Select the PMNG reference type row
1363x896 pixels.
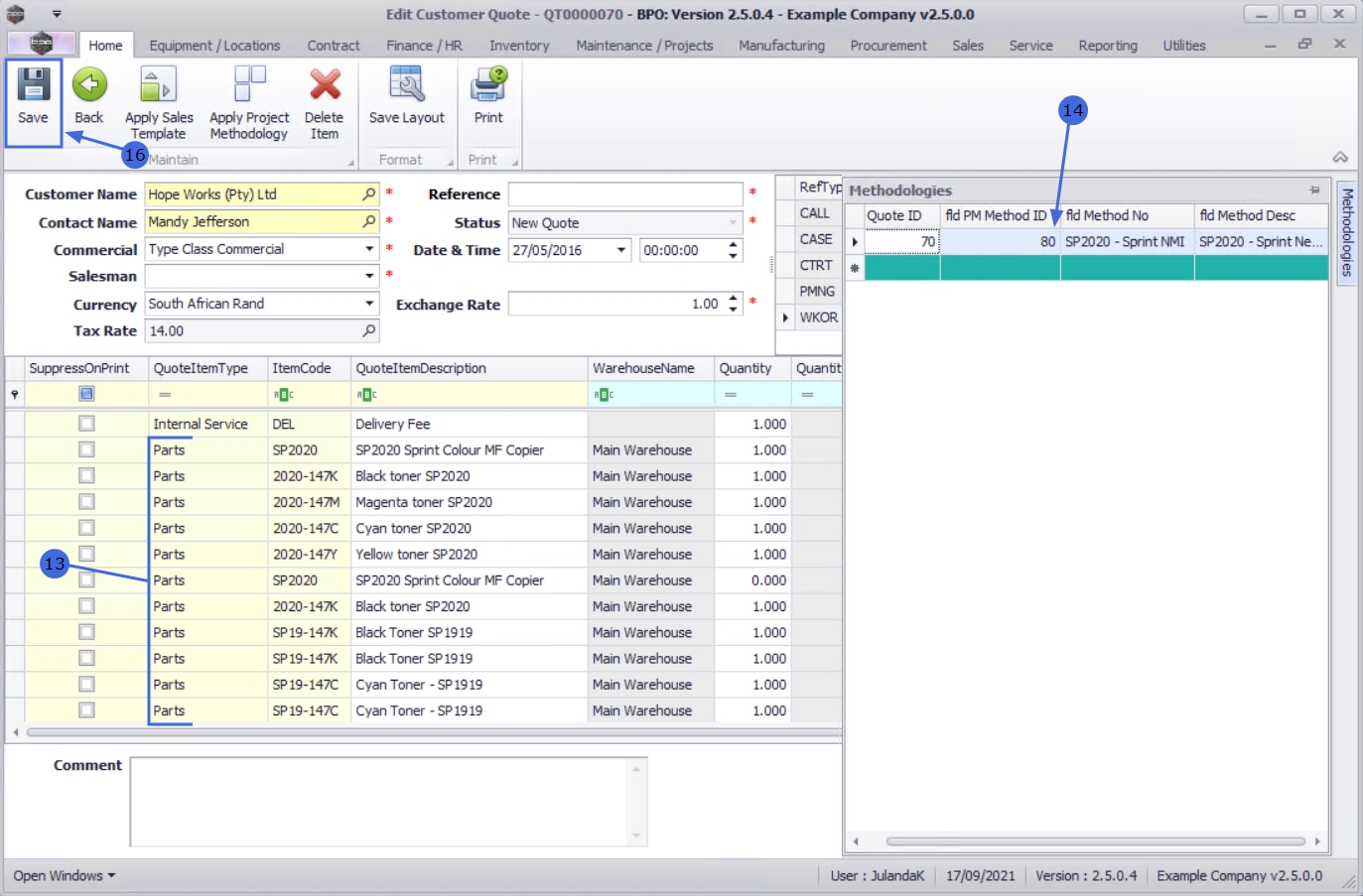point(817,291)
